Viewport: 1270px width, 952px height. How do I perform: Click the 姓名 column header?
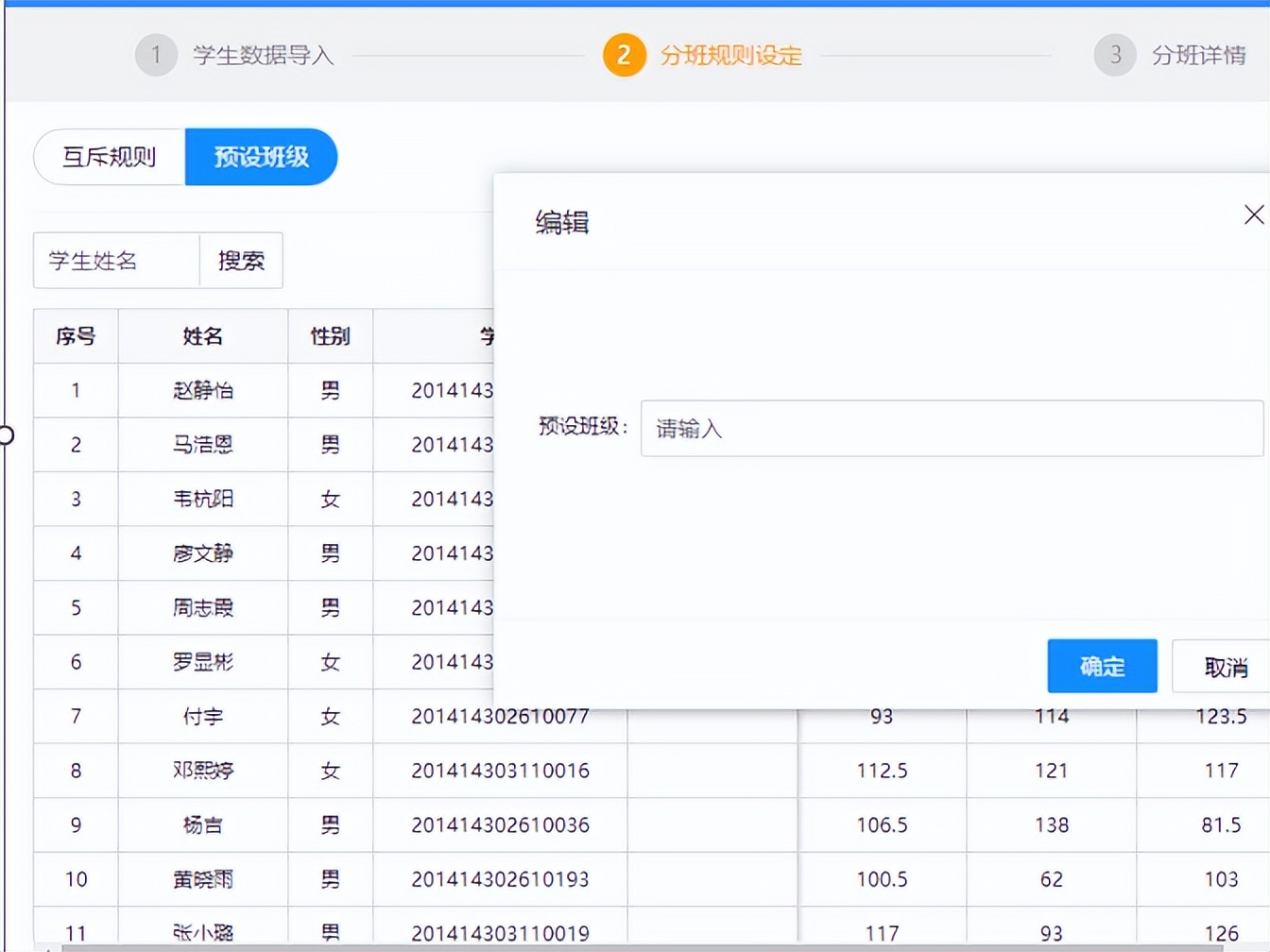[x=200, y=336]
